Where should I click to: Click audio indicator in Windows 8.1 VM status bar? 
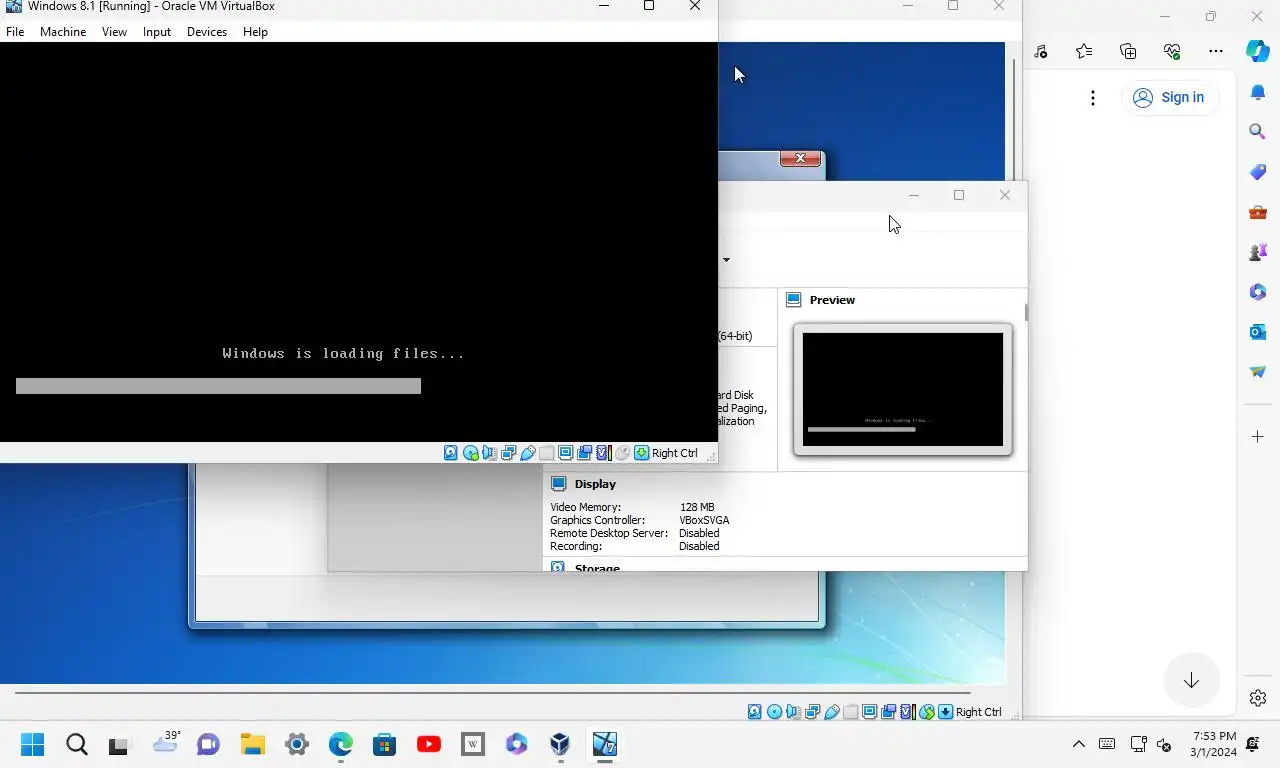tap(489, 453)
